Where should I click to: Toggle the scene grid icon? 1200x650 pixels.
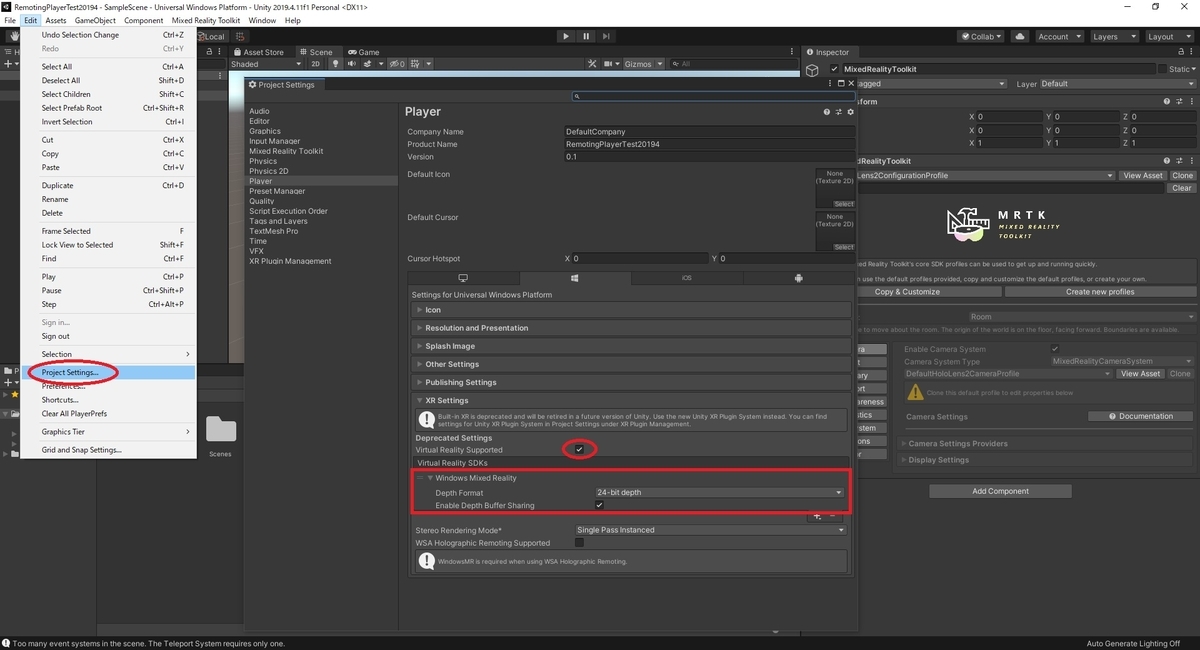coord(414,64)
